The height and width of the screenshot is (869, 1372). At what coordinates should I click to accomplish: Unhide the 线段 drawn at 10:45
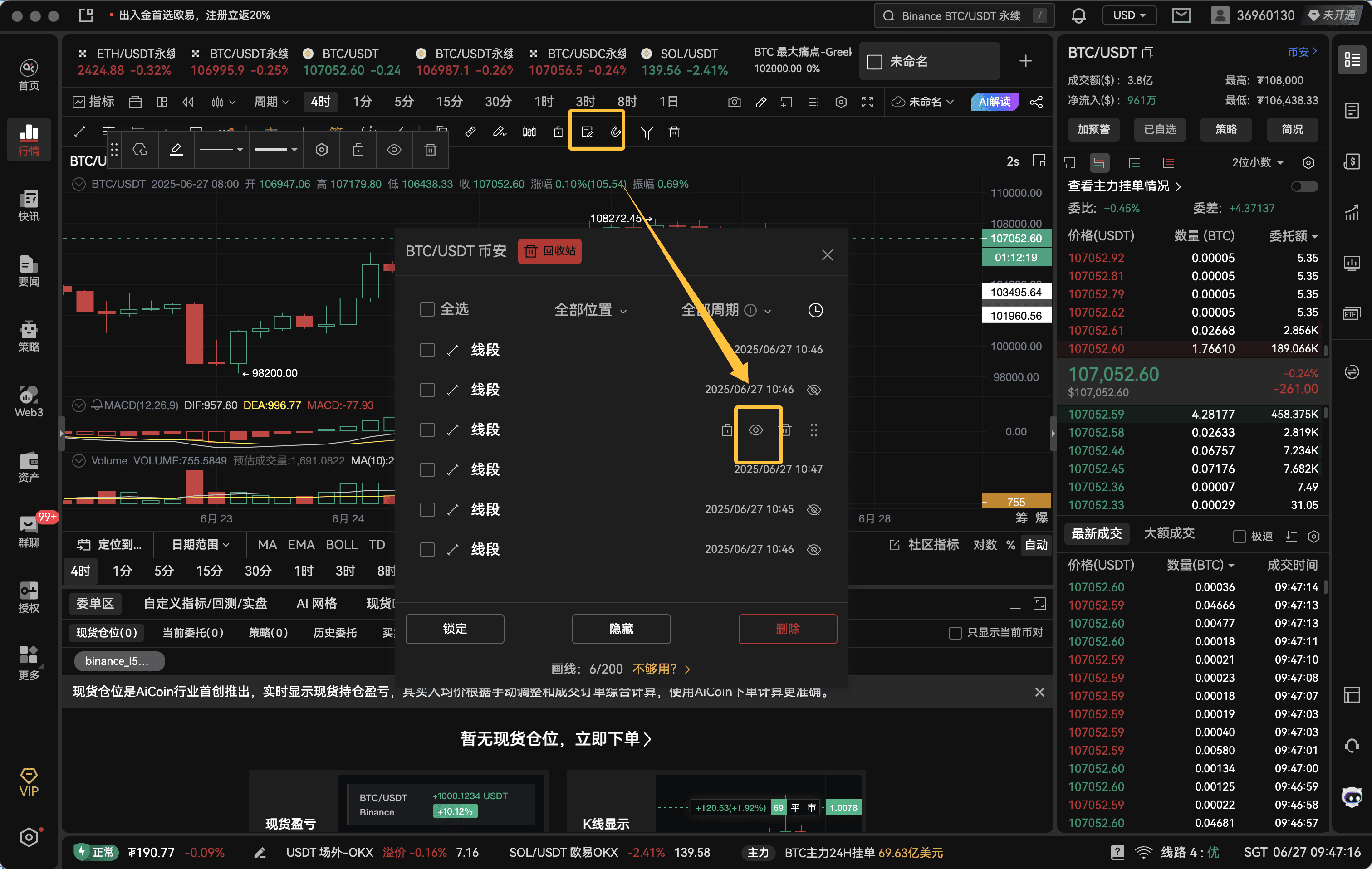click(814, 510)
